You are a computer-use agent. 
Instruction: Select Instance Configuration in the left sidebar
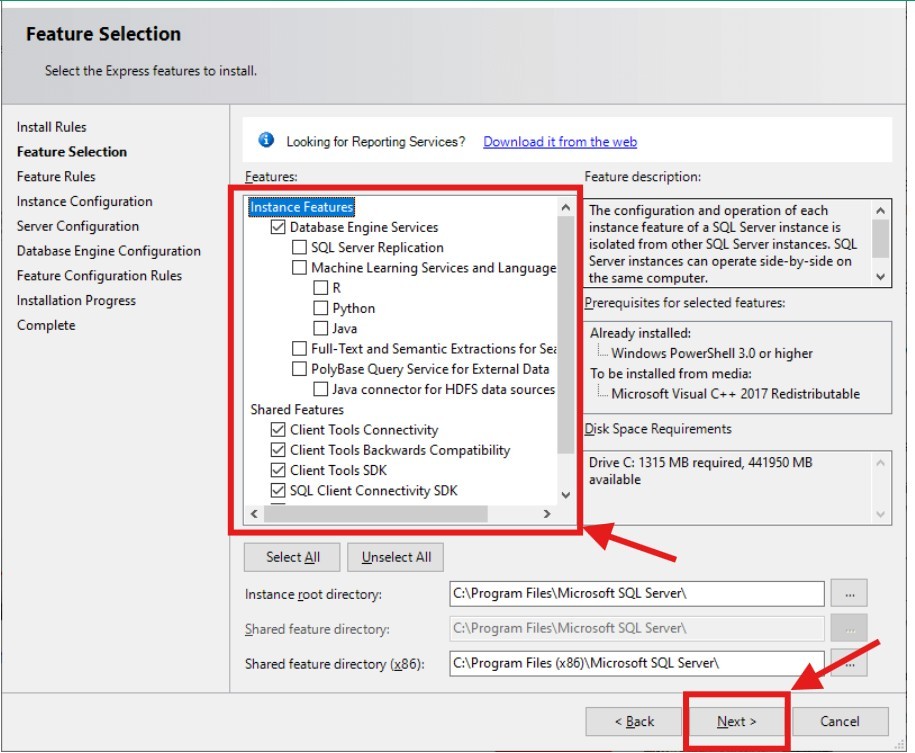(84, 201)
